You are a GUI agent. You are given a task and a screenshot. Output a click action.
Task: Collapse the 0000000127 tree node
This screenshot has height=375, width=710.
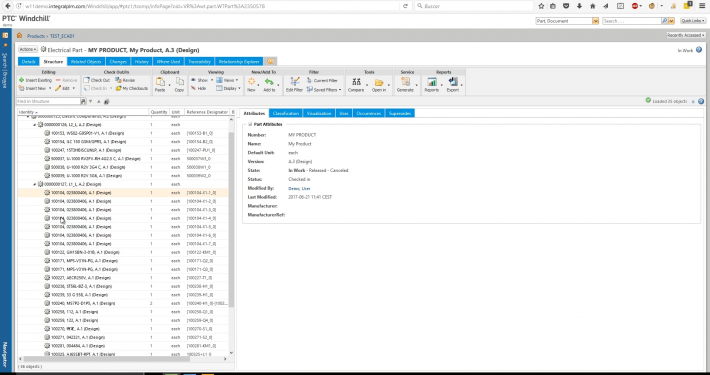point(35,184)
